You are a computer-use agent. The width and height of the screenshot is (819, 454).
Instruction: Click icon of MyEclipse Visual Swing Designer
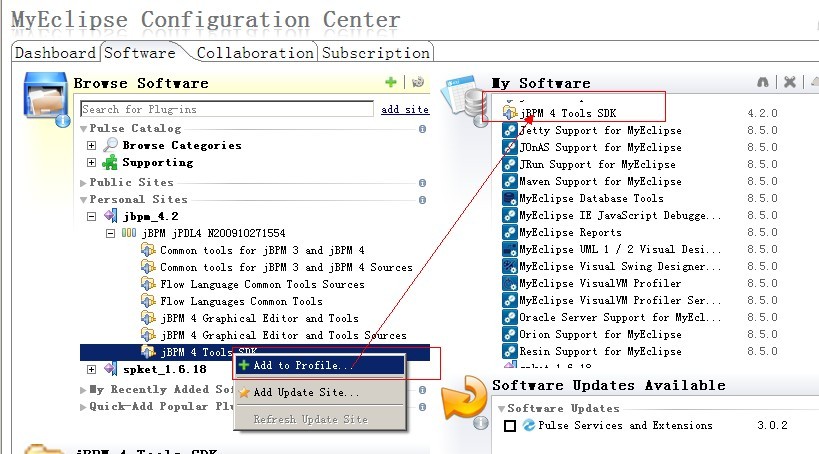point(509,266)
